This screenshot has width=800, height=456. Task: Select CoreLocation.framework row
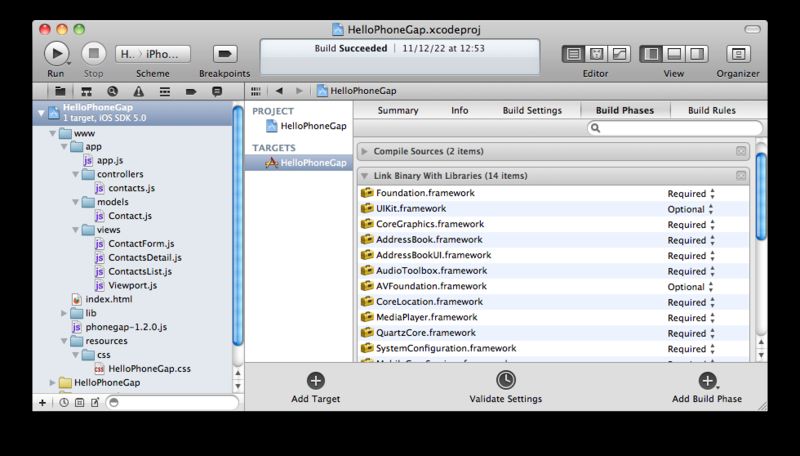click(554, 302)
